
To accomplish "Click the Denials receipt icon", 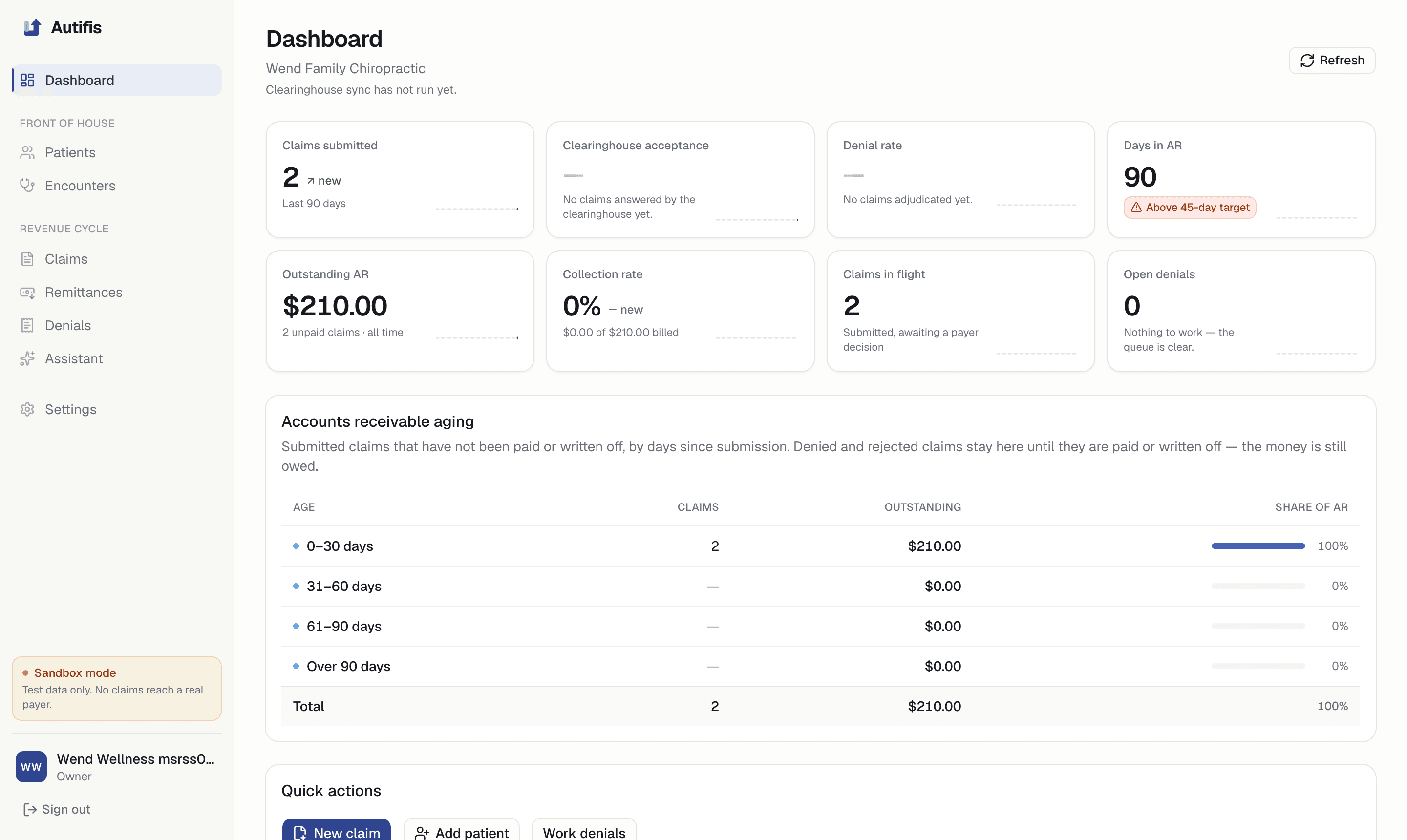I will [x=27, y=325].
